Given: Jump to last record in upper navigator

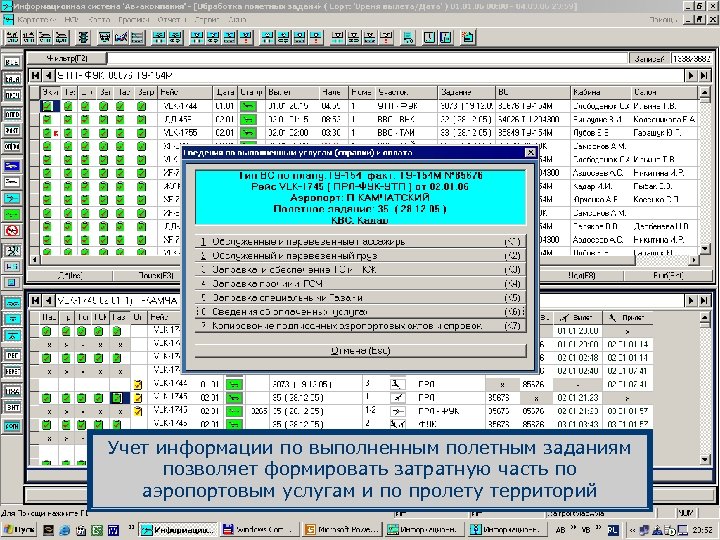Looking at the screenshot, I should [704, 75].
